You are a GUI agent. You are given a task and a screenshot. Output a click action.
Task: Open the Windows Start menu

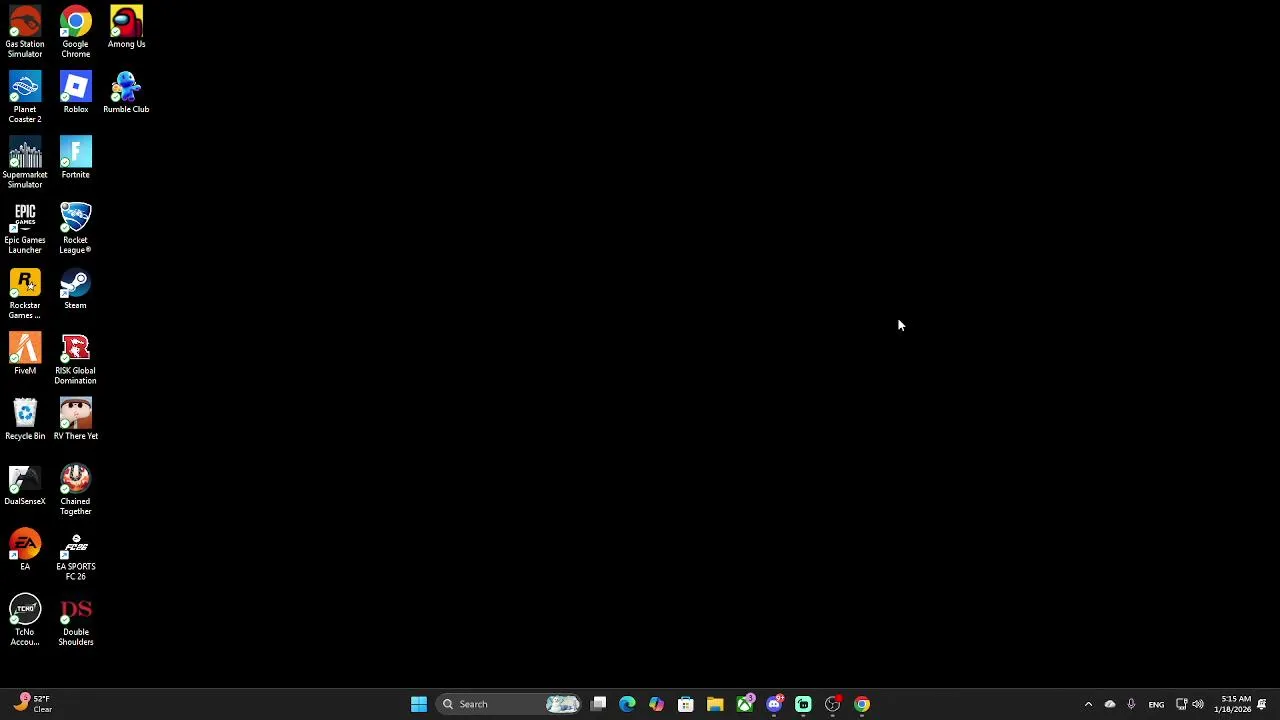pyautogui.click(x=419, y=704)
